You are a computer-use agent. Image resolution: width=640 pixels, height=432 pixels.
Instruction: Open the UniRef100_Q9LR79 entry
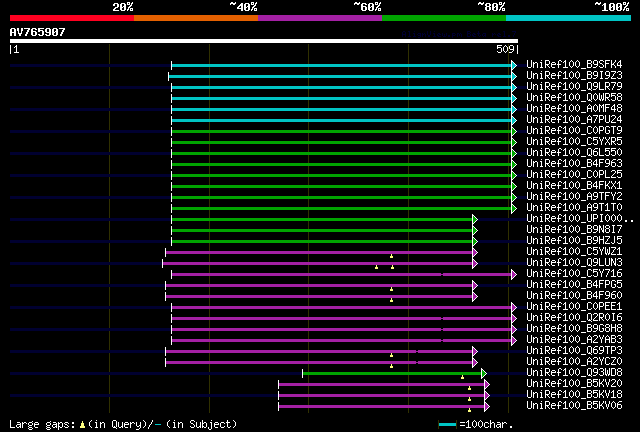pos(574,87)
